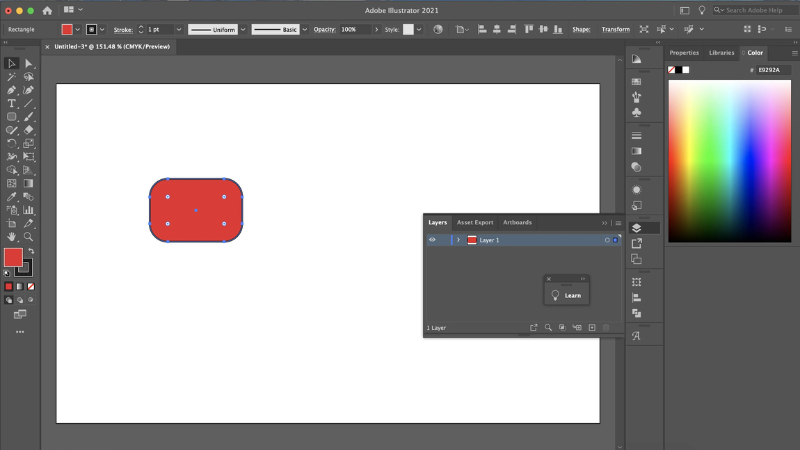Locate object using magnifier in Layers panel
Viewport: 800px width, 450px height.
click(x=548, y=327)
